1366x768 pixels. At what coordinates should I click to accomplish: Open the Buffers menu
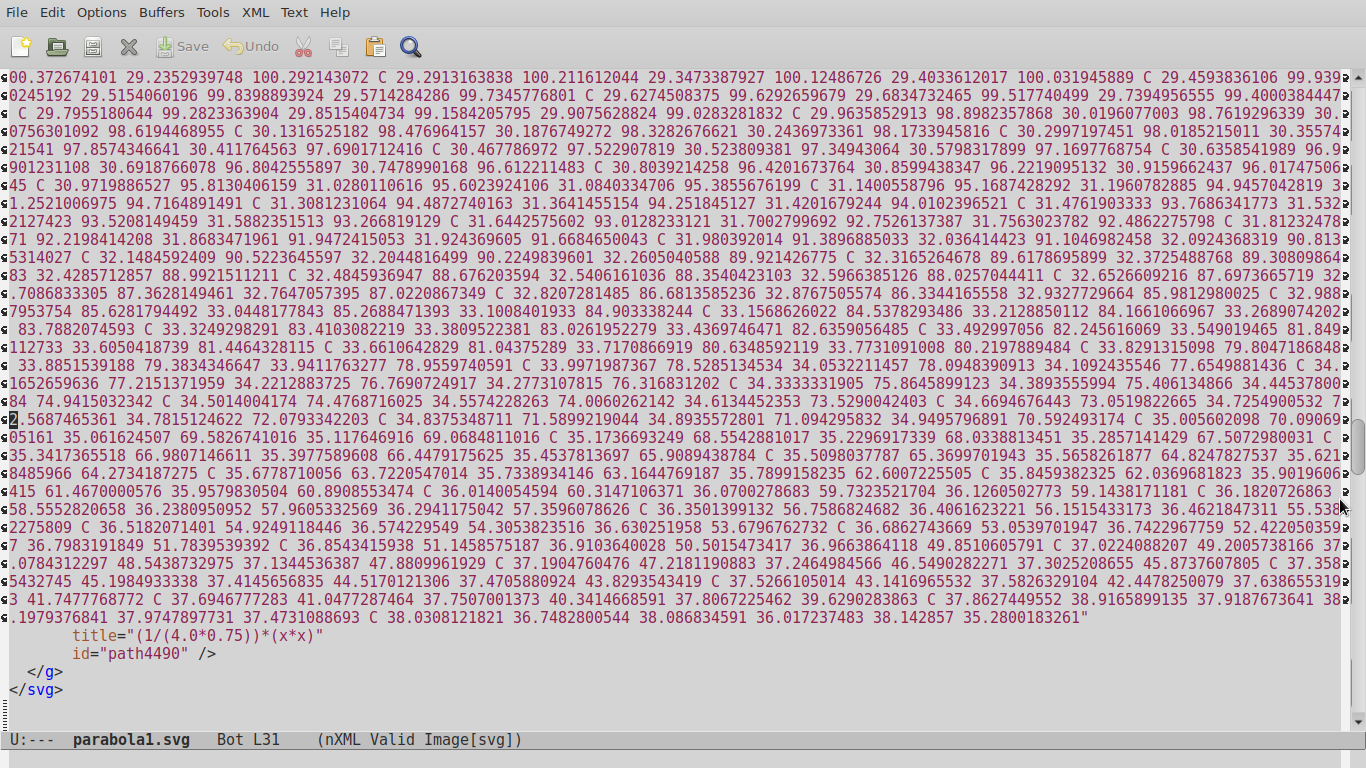162,12
